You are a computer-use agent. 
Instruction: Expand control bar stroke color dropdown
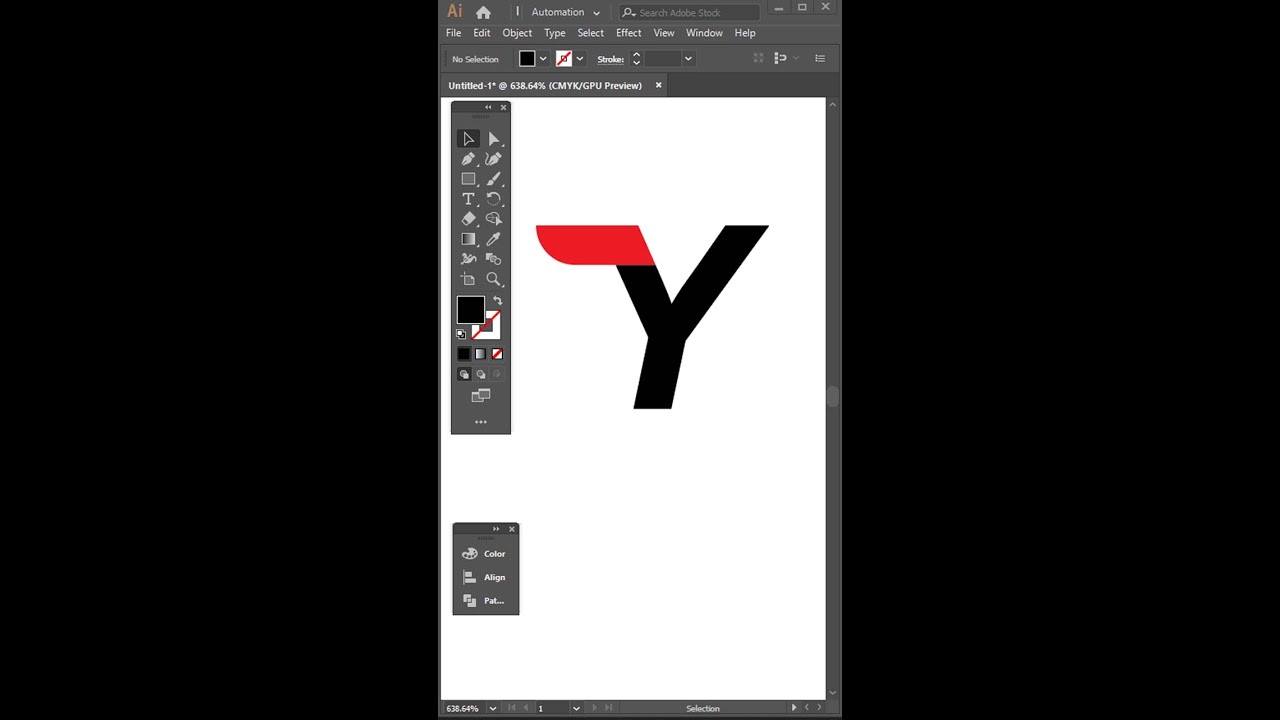click(x=579, y=59)
